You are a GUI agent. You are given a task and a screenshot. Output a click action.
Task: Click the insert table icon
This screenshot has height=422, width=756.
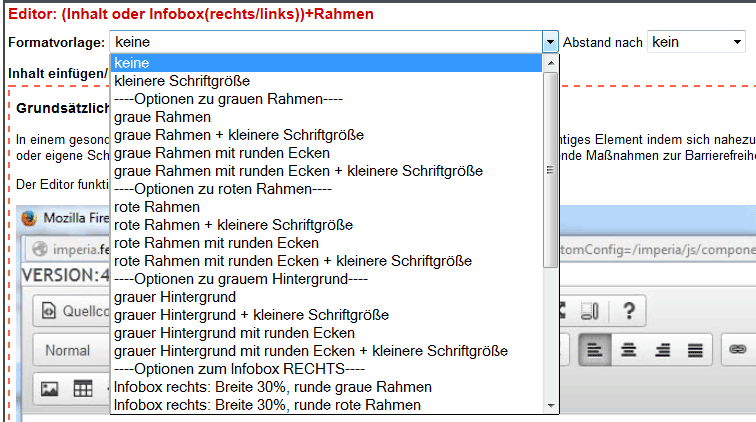(82, 389)
